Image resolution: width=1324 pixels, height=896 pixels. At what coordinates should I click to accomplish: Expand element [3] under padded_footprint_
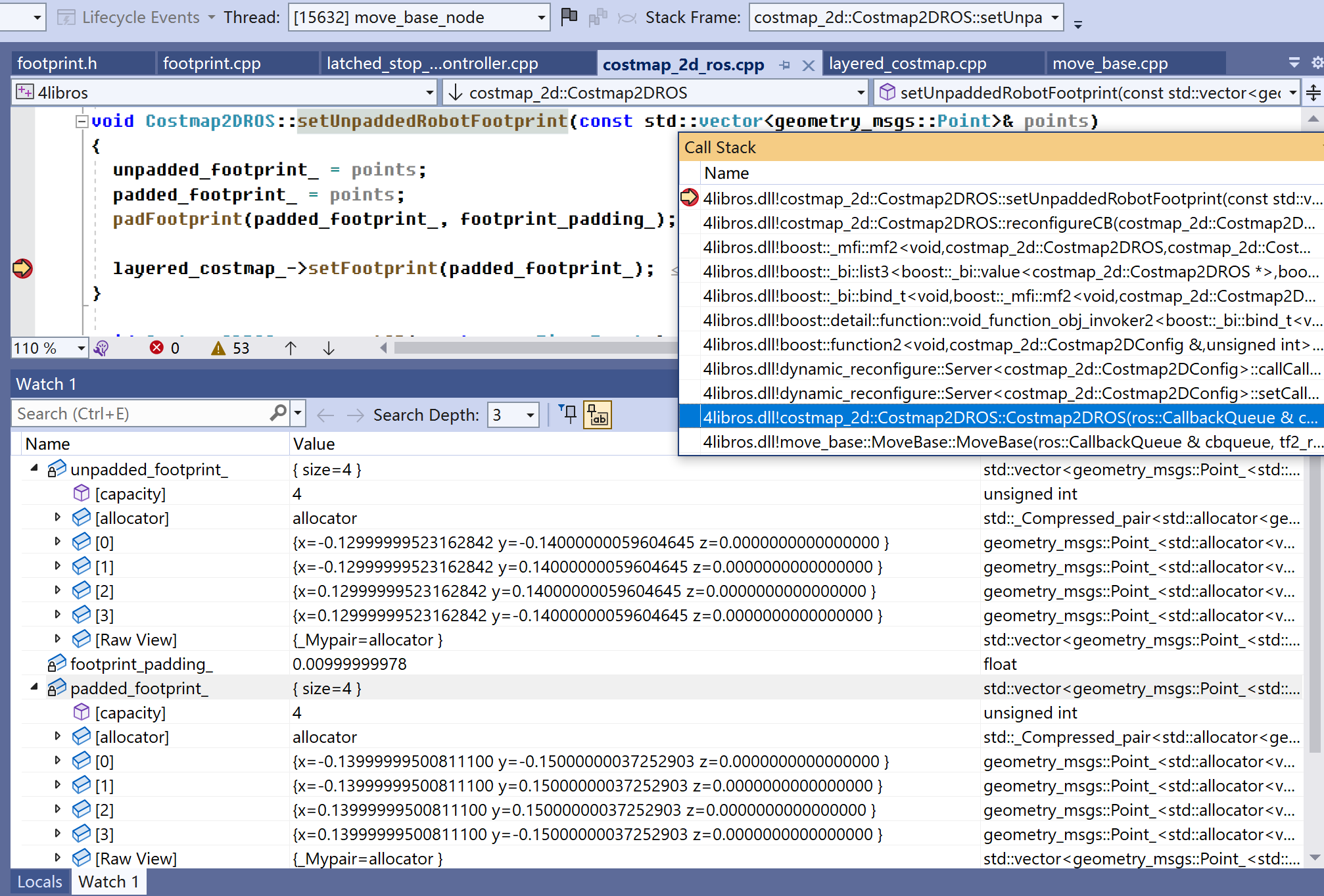[x=58, y=834]
